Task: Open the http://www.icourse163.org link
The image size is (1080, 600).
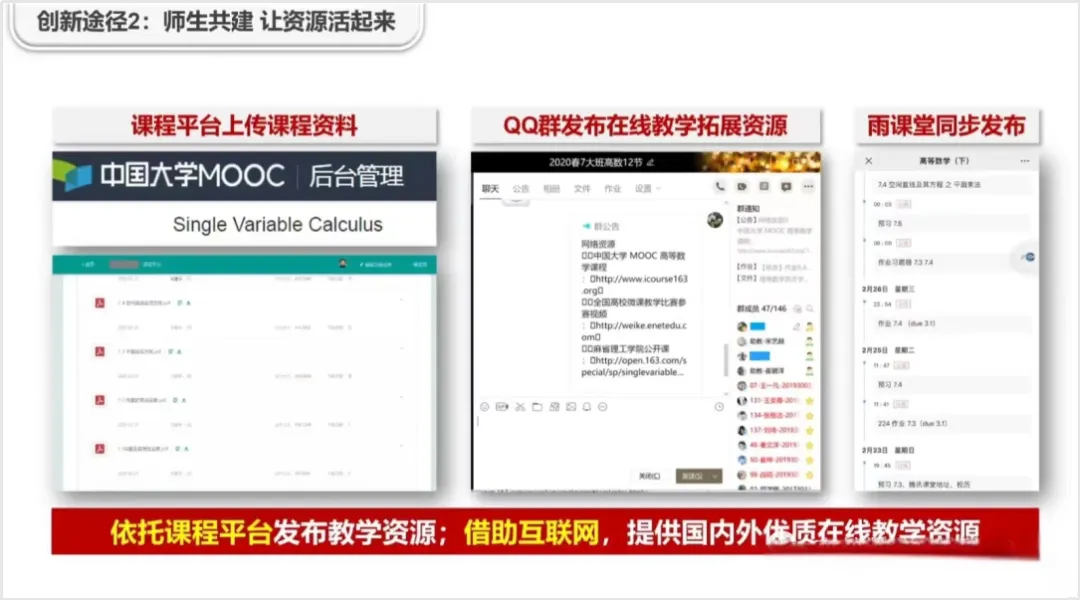Action: point(634,285)
